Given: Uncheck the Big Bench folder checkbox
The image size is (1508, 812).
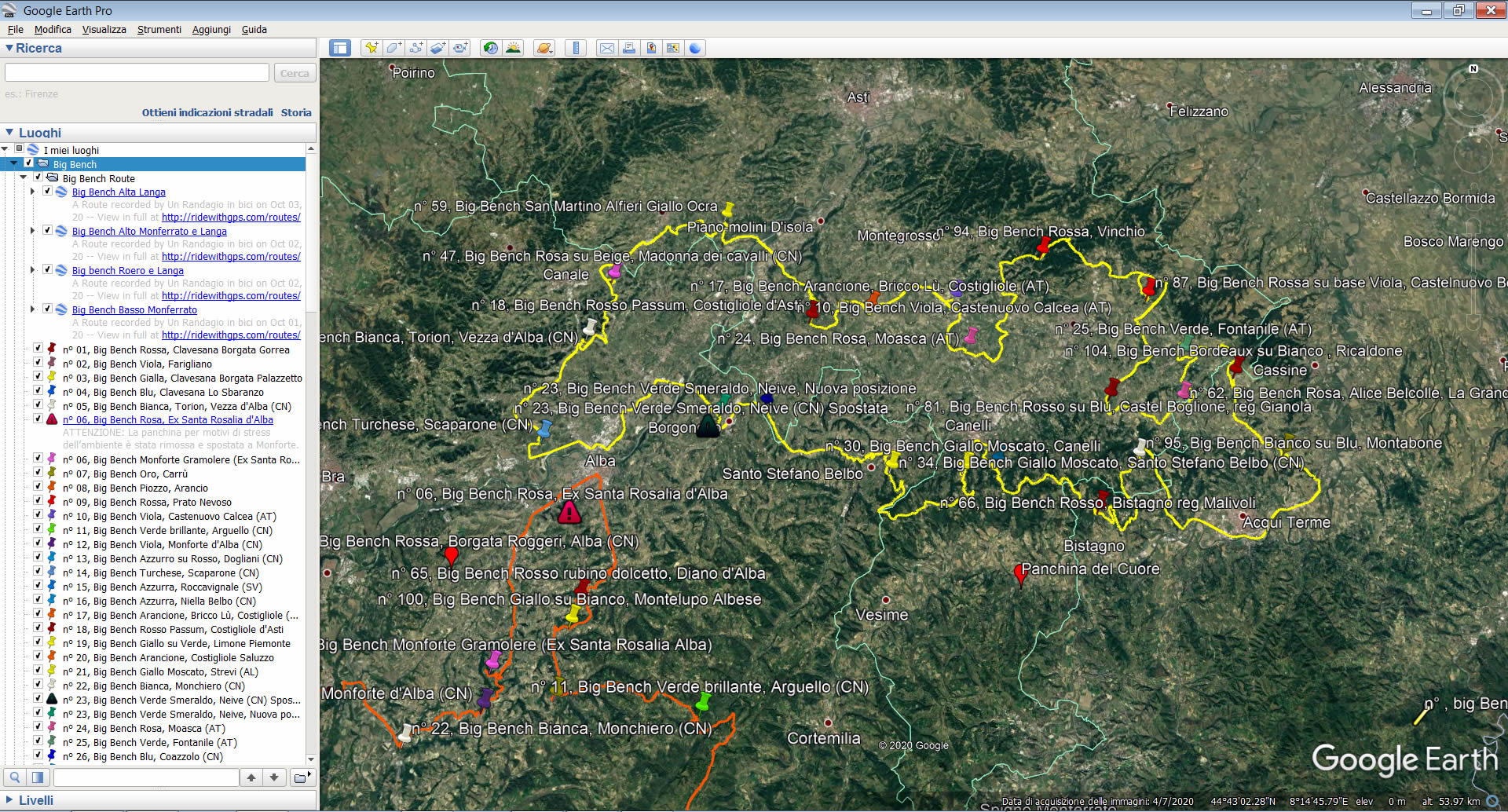Looking at the screenshot, I should [29, 163].
